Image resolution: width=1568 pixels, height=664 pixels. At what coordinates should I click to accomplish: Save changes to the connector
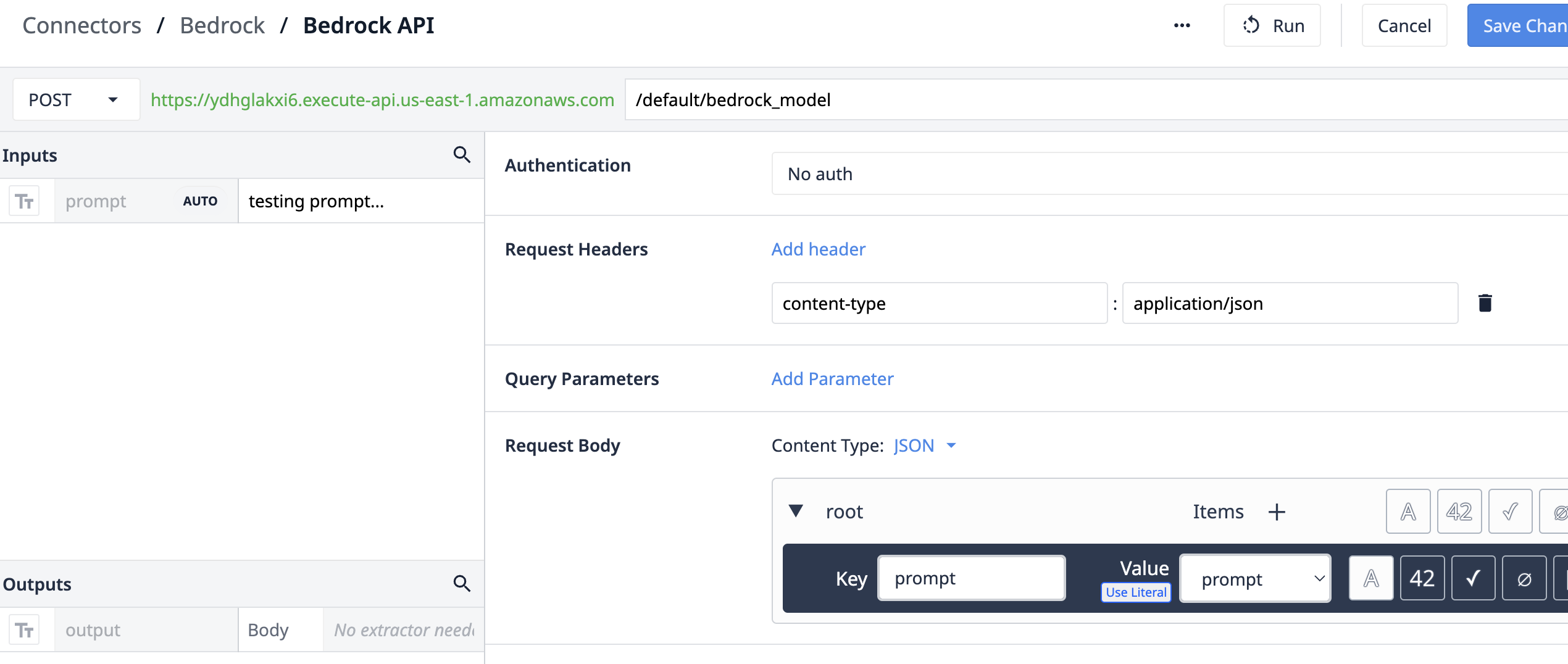[x=1518, y=25]
